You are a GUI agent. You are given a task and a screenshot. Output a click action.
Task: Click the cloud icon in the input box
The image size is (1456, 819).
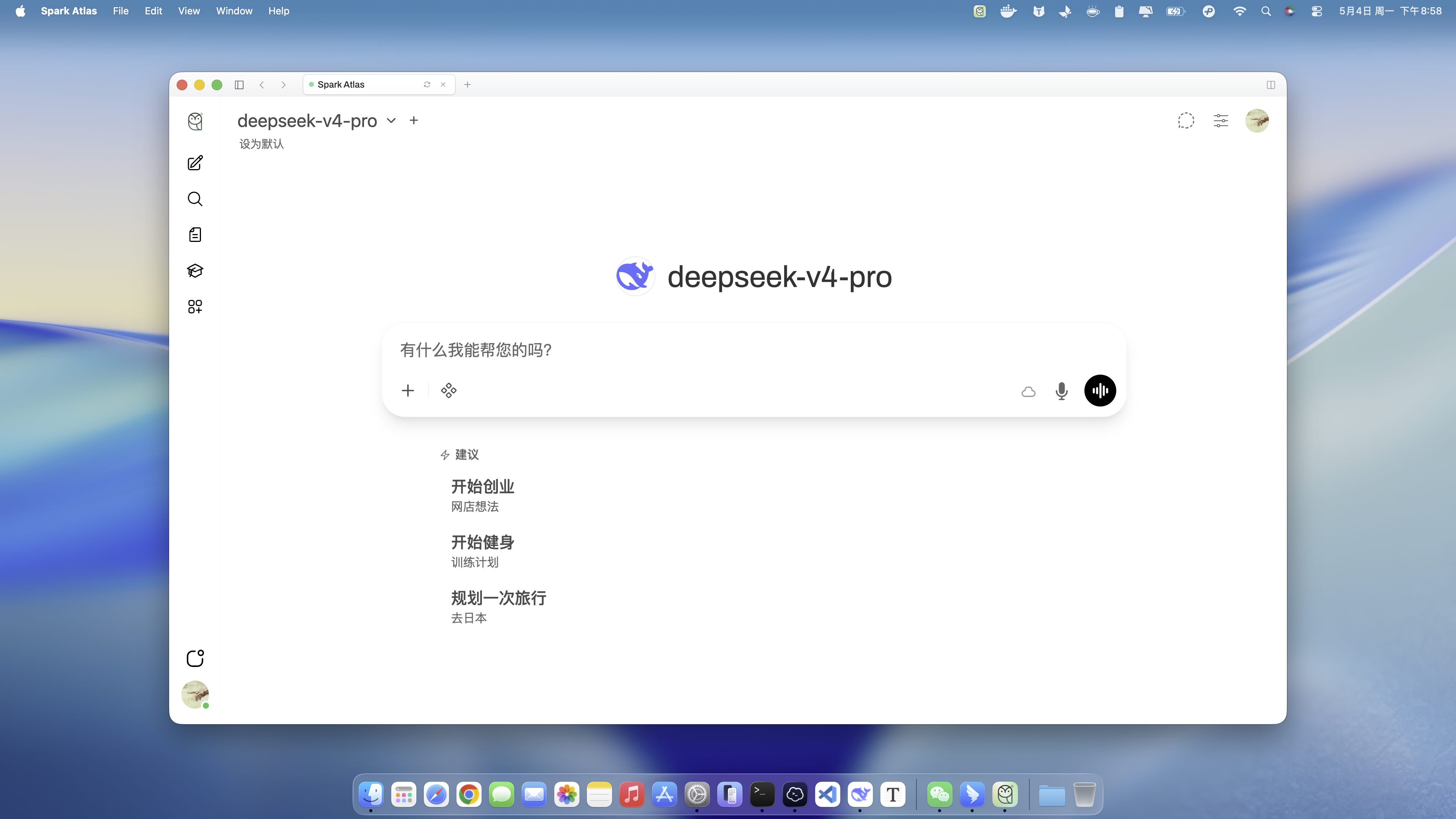click(x=1029, y=391)
